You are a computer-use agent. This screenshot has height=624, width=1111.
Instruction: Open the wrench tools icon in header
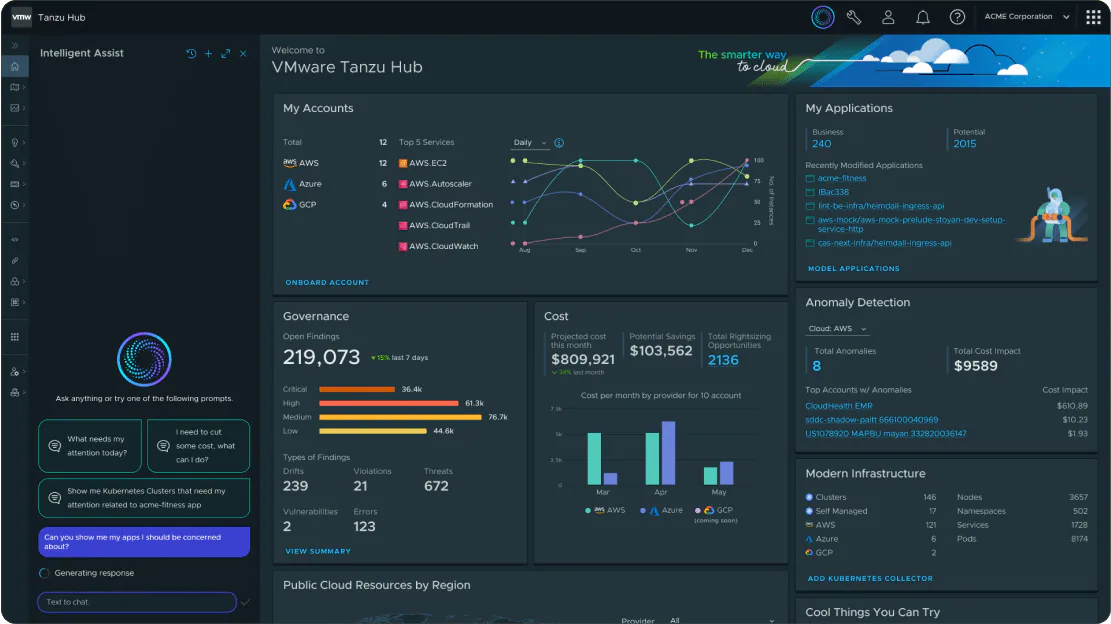point(854,17)
